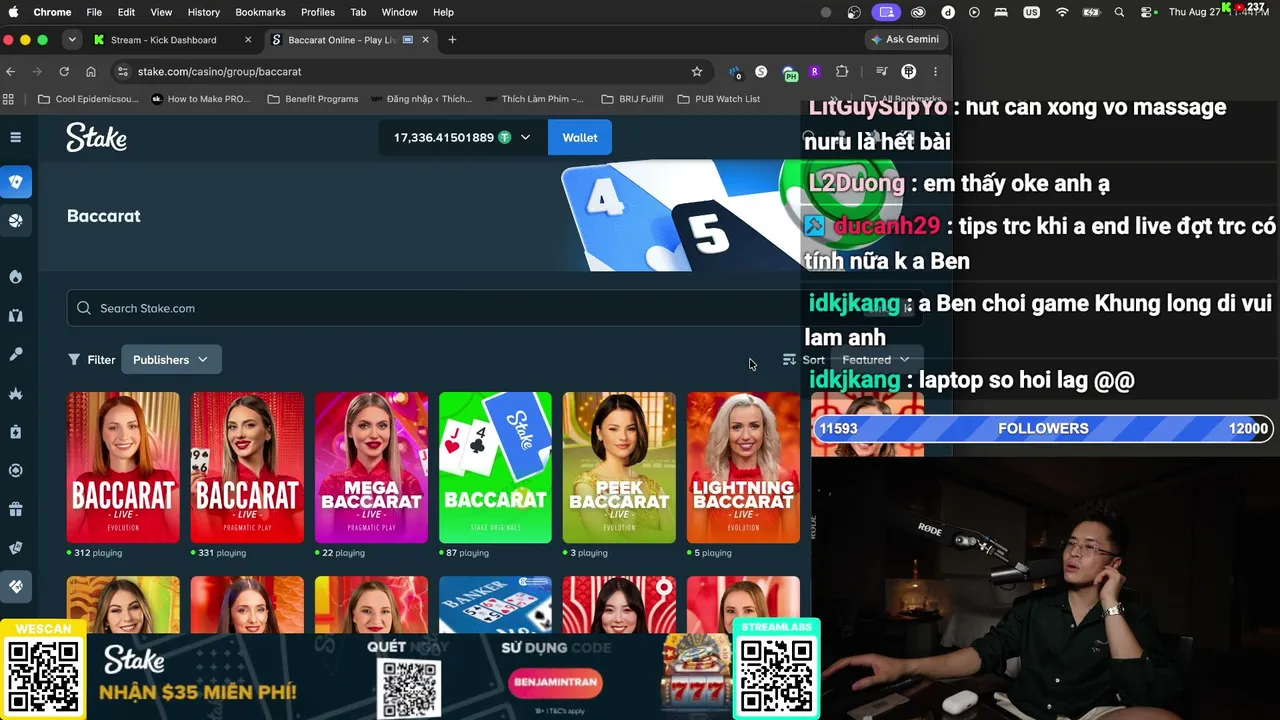This screenshot has height=720, width=1280.
Task: Open macOS Control Center
Action: tap(1147, 12)
